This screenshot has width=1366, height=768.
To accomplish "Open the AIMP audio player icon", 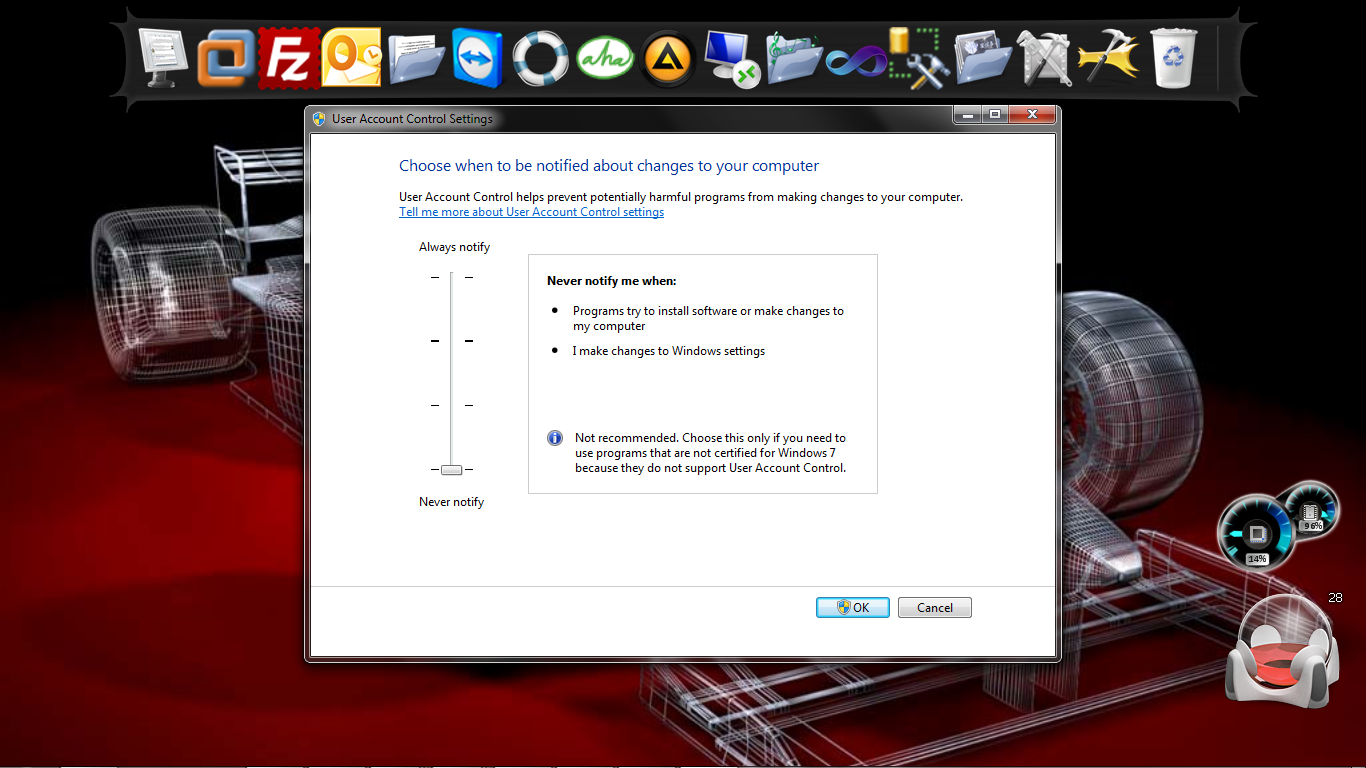I will (667, 58).
